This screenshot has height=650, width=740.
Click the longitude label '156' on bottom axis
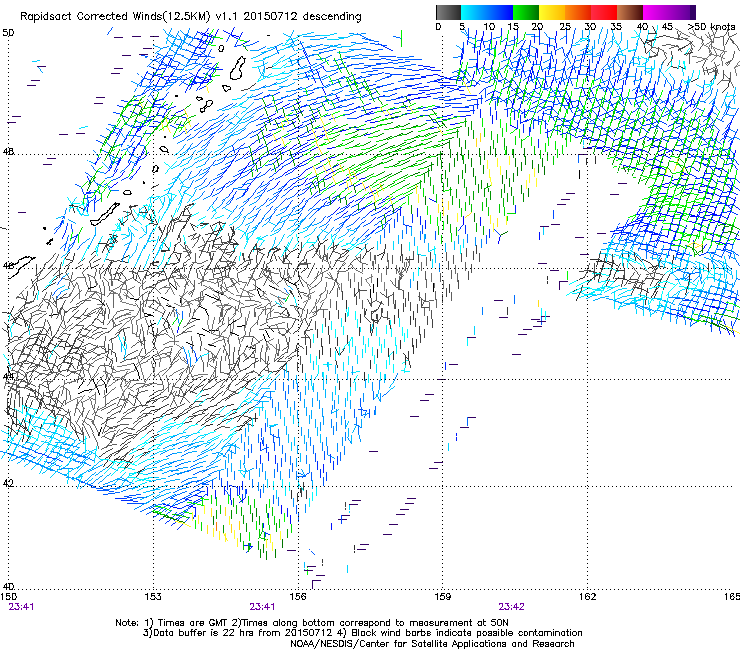coord(298,597)
